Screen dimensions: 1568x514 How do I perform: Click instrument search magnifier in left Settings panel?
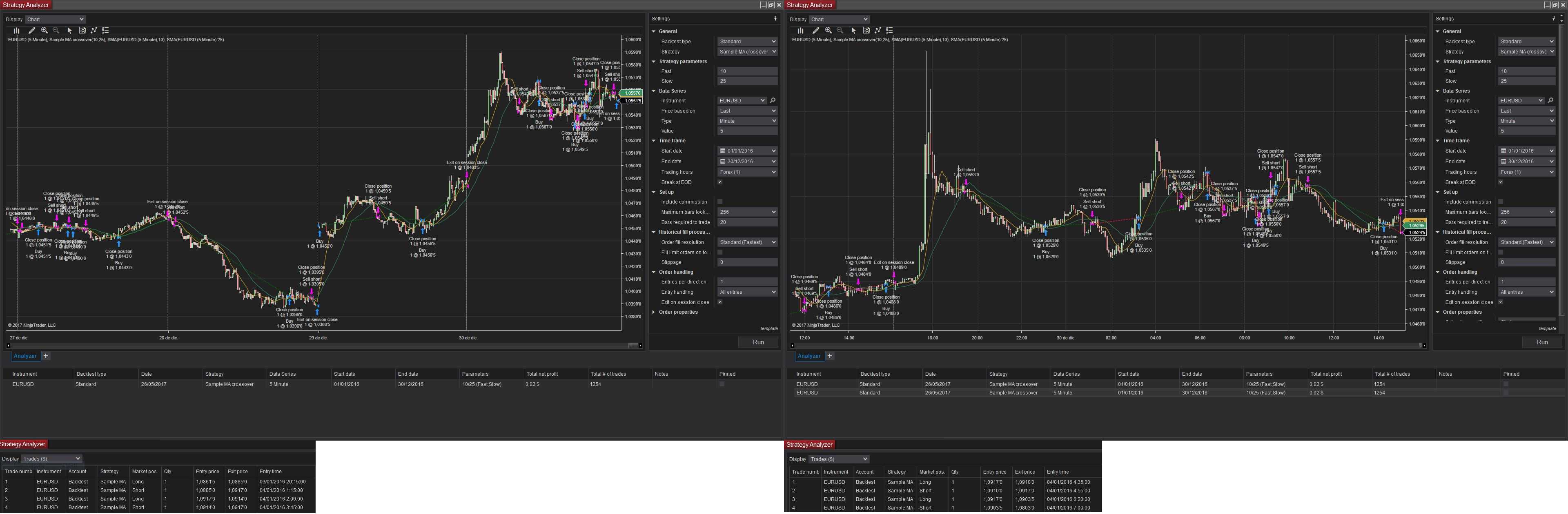(x=773, y=101)
